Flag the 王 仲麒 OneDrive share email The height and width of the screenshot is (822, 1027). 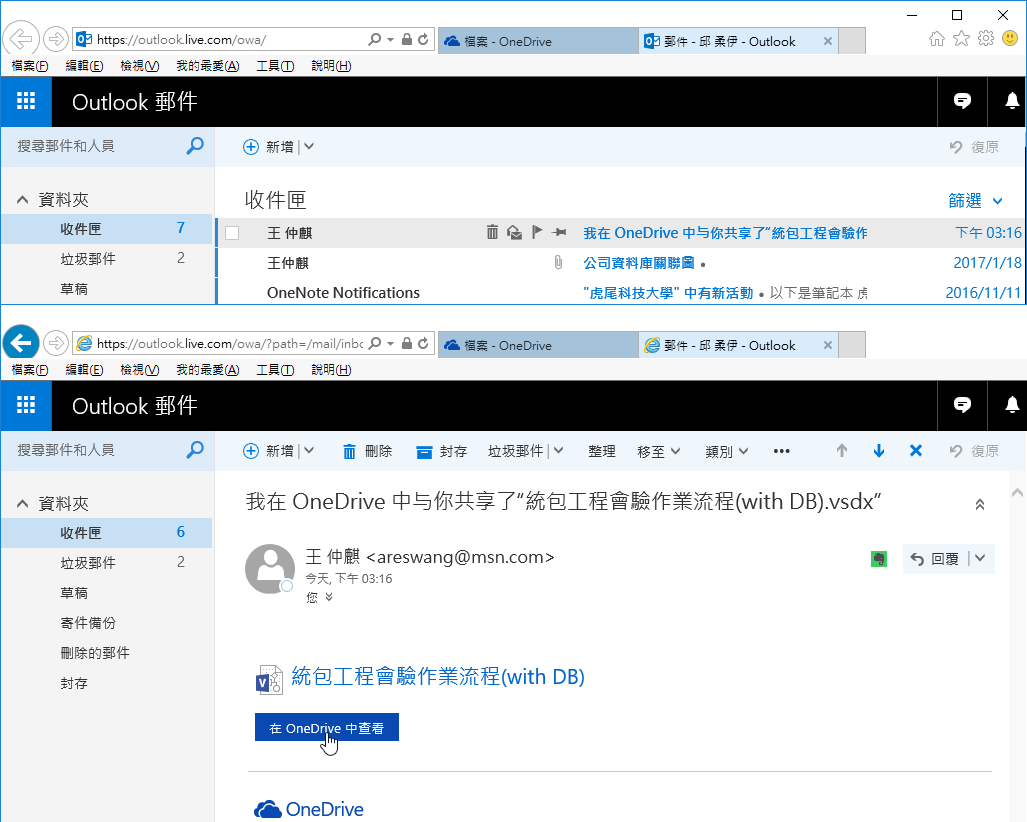536,232
